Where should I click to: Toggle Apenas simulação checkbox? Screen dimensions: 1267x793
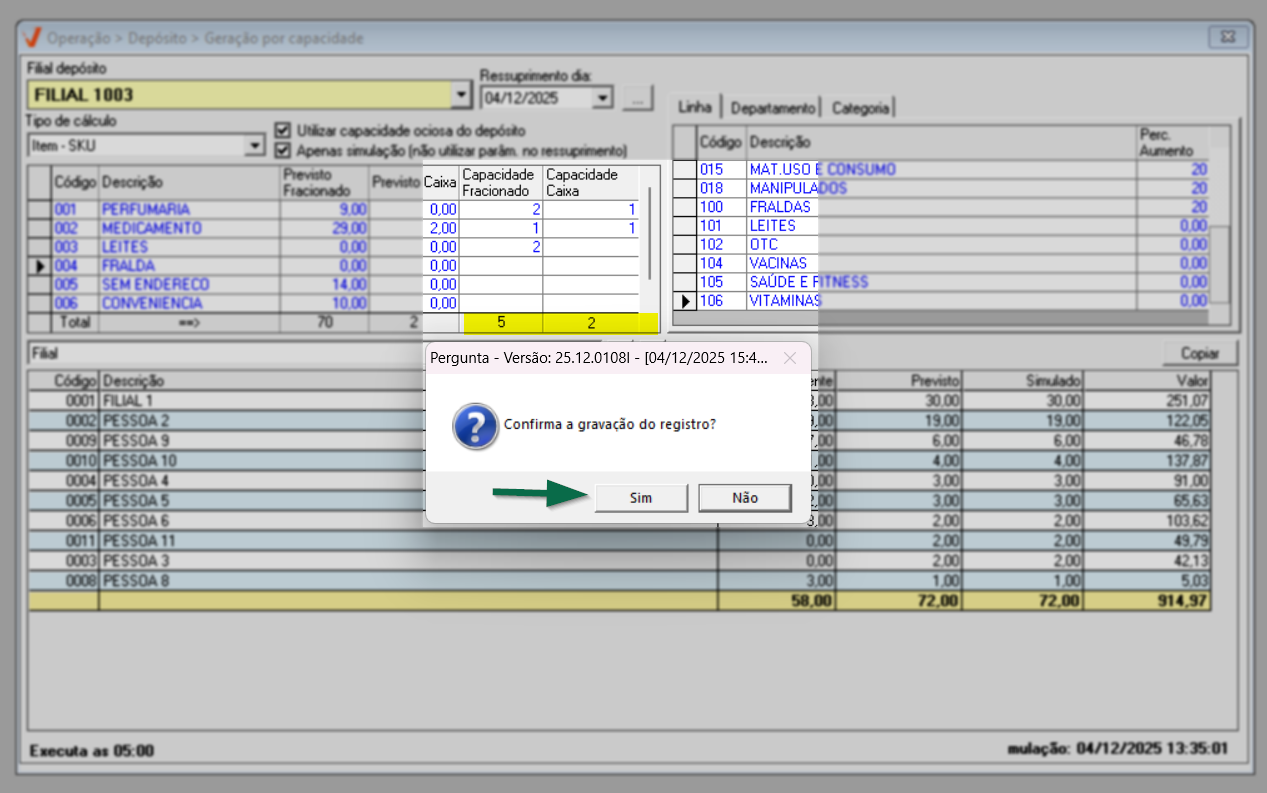(x=283, y=150)
